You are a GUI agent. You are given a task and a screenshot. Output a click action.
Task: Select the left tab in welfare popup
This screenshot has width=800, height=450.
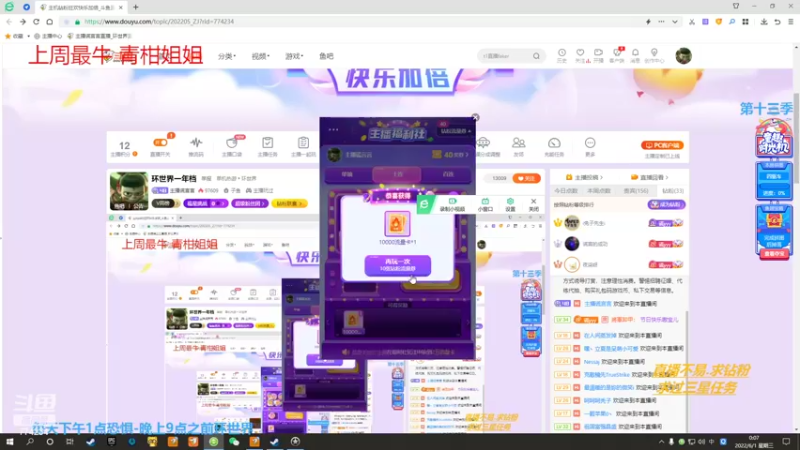coord(347,174)
